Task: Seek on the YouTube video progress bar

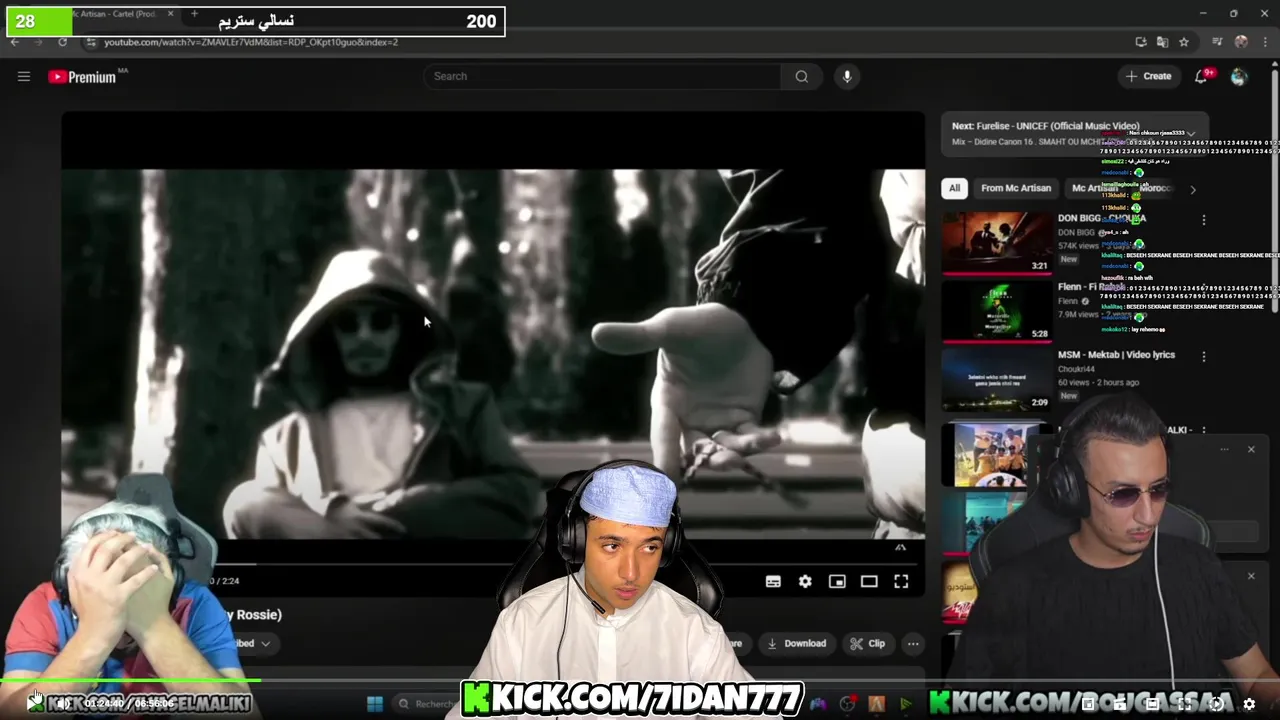Action: (570, 564)
